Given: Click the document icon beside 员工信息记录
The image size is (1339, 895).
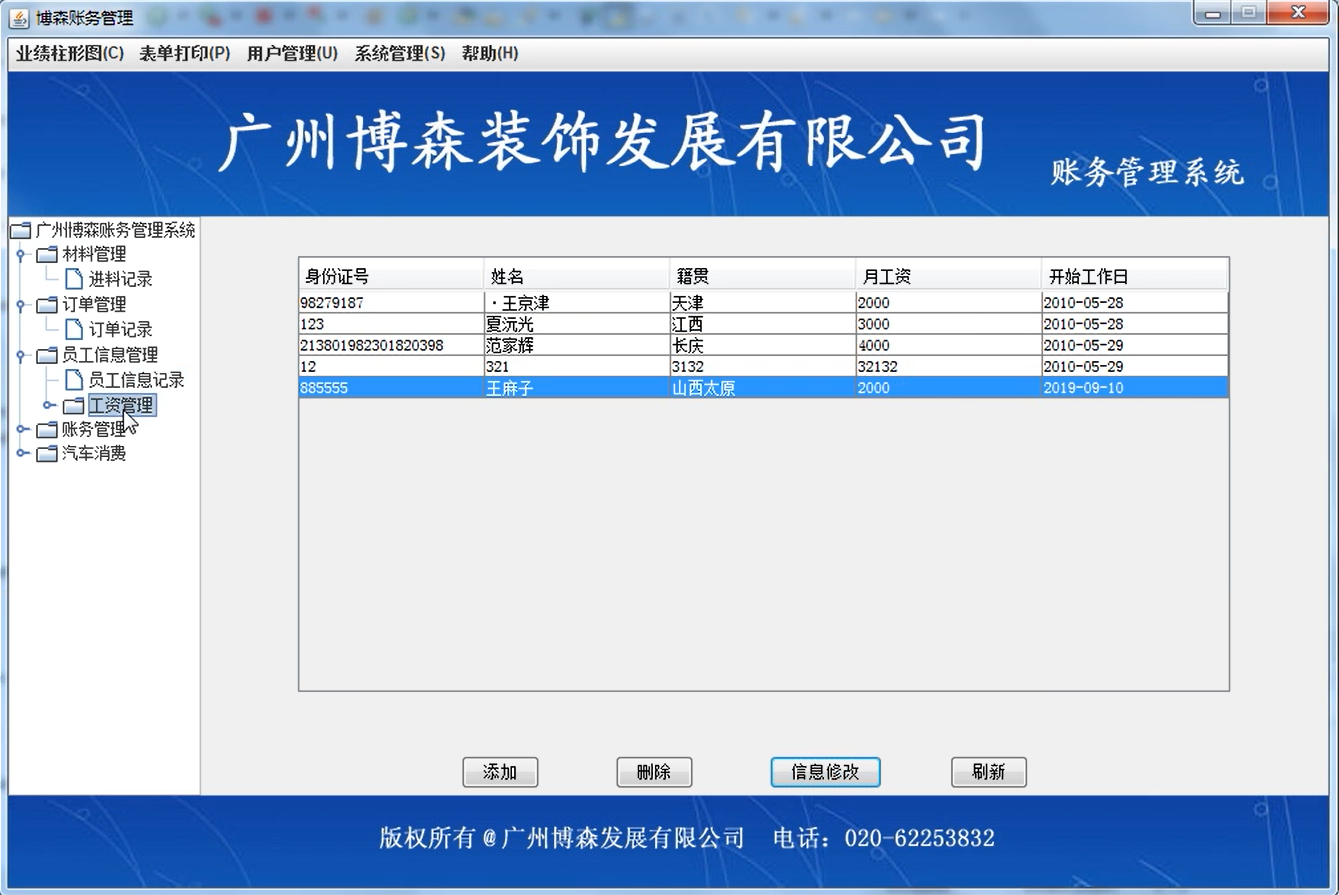Looking at the screenshot, I should click(x=74, y=380).
